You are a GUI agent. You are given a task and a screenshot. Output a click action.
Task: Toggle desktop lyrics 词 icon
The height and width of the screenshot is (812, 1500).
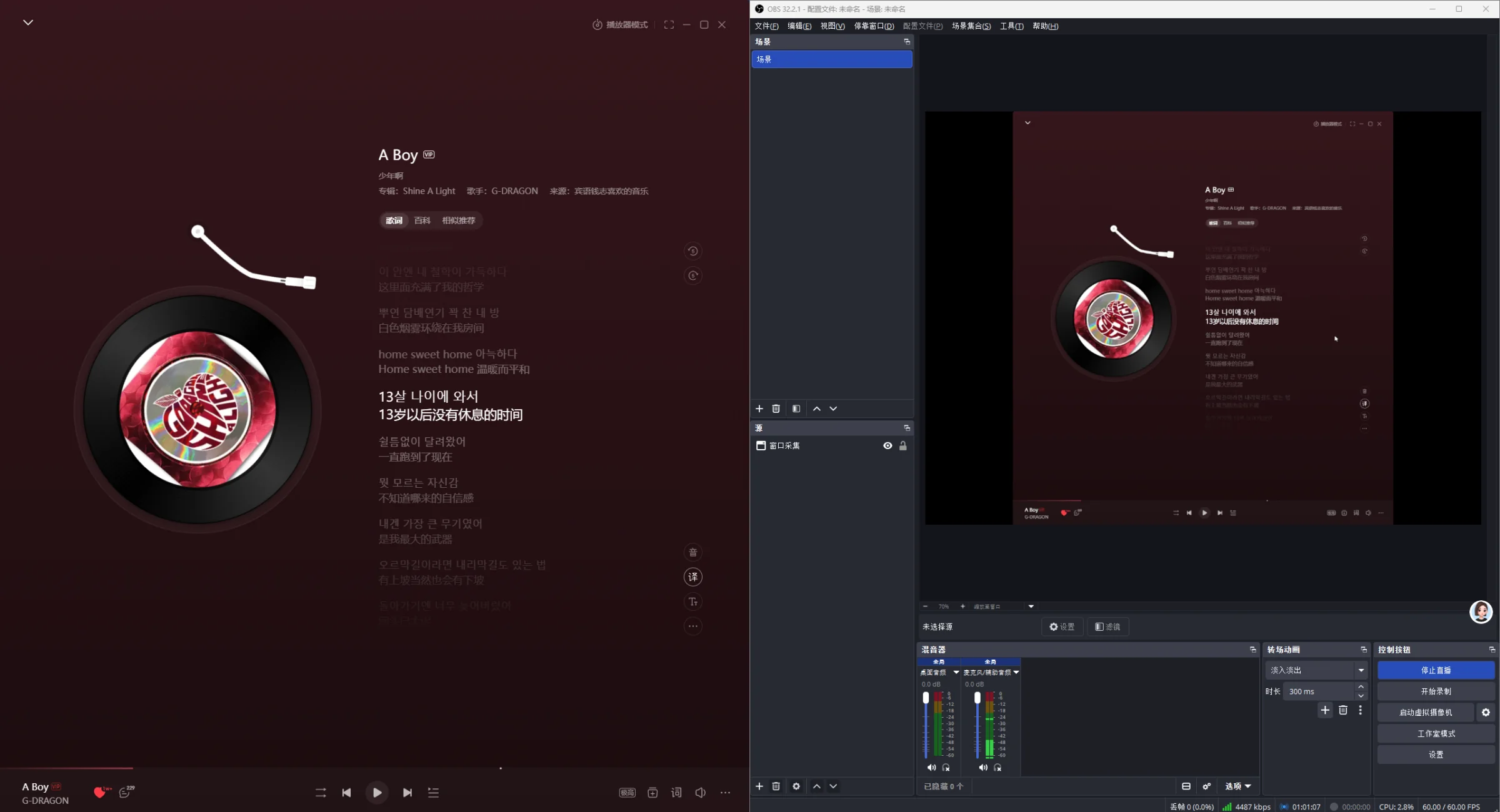tap(676, 793)
